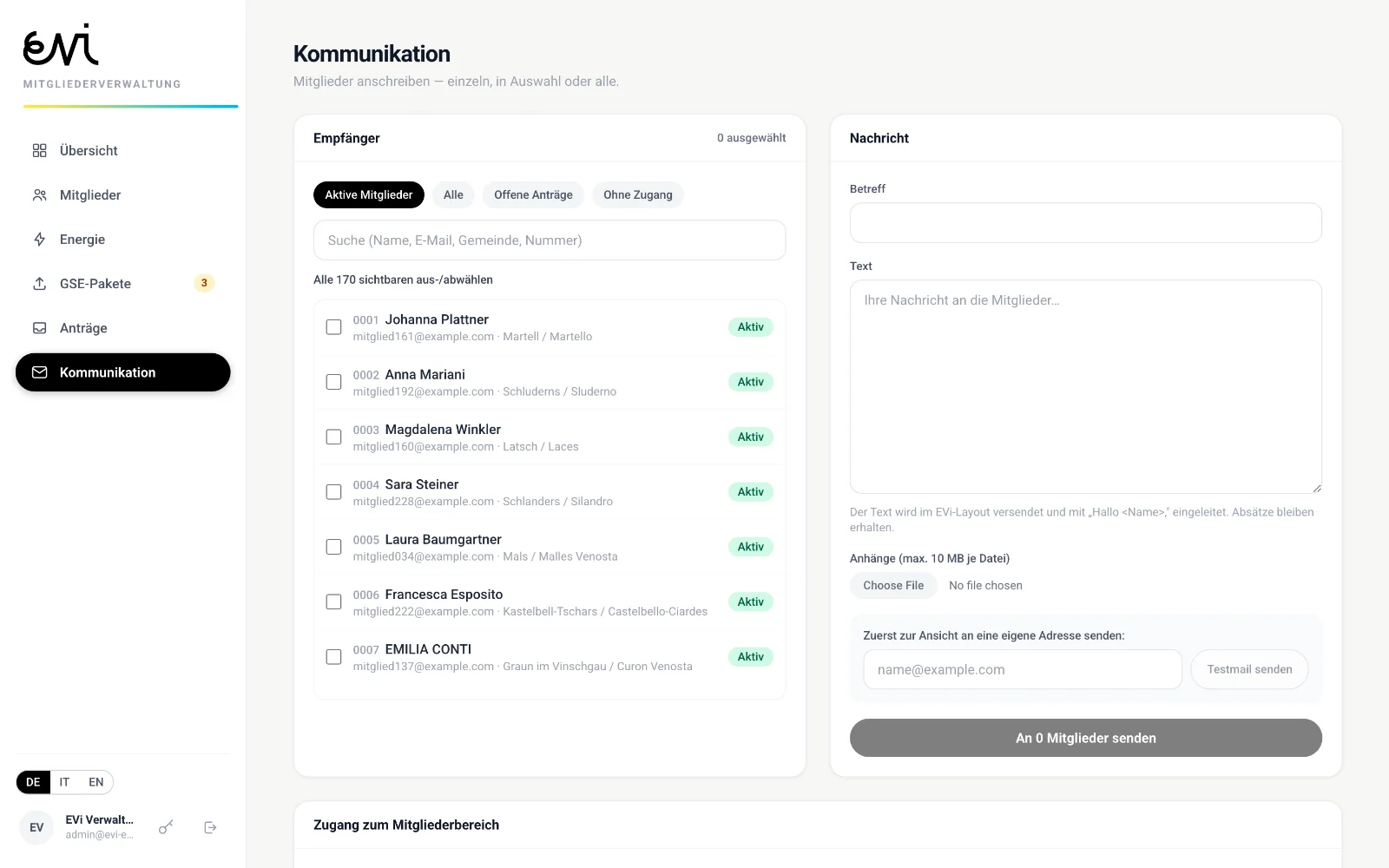The image size is (1389, 868).
Task: Switch language to EN
Action: pyautogui.click(x=95, y=782)
